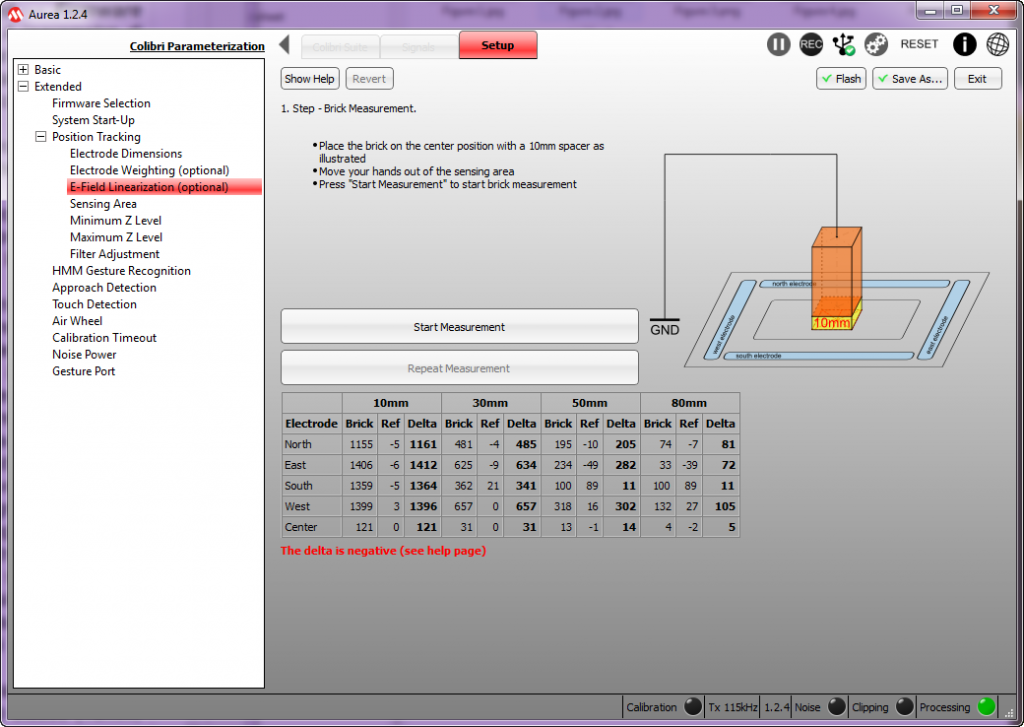Open the gears settings icon

coord(876,44)
